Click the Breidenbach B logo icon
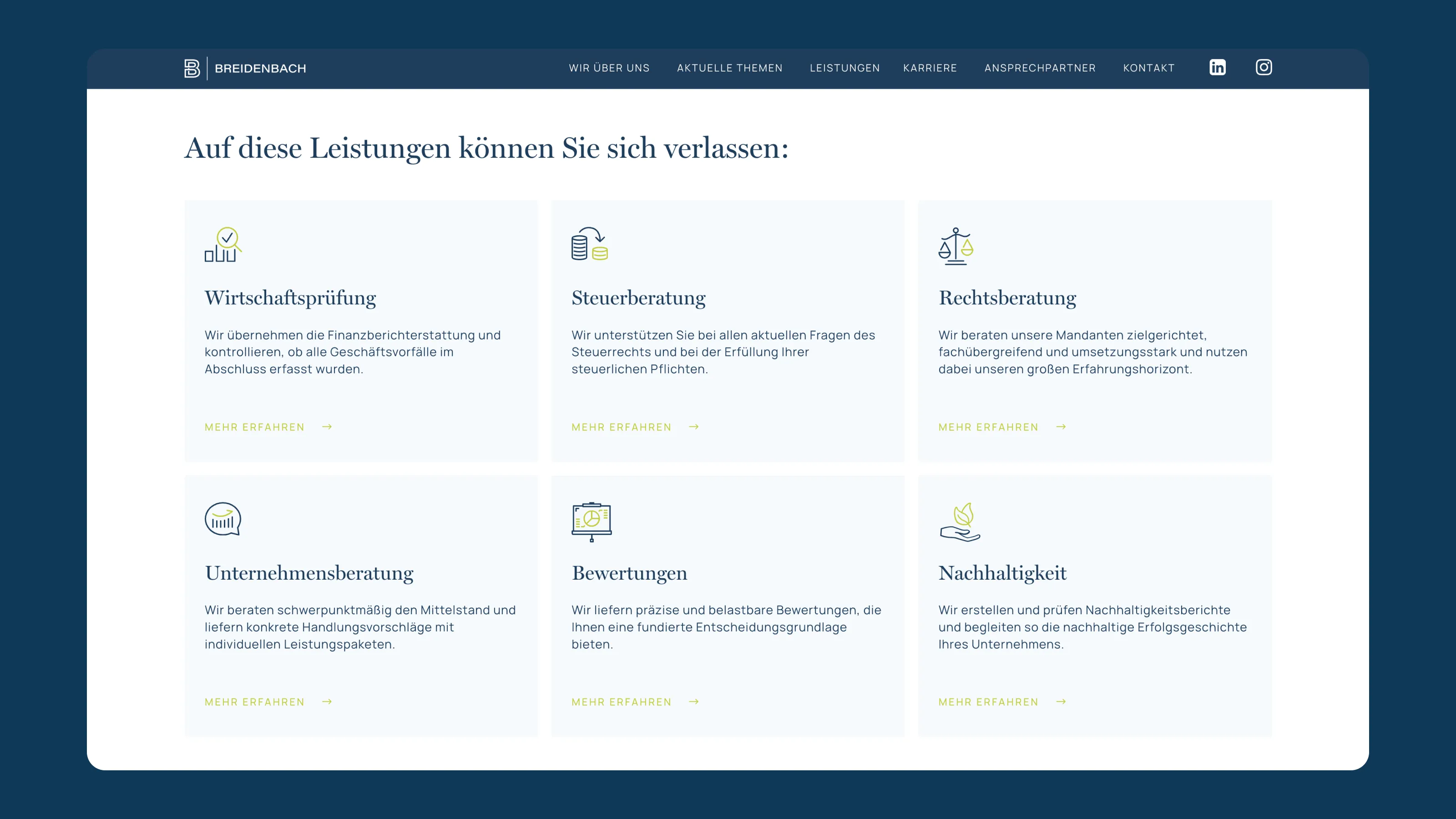Image resolution: width=1456 pixels, height=819 pixels. coord(192,68)
